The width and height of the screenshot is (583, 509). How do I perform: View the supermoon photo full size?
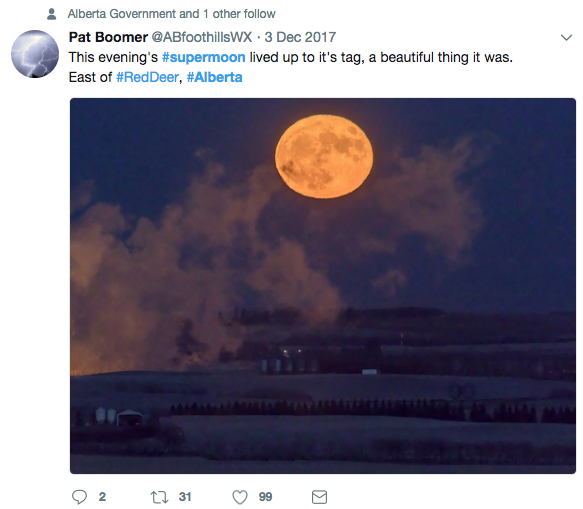coord(323,286)
